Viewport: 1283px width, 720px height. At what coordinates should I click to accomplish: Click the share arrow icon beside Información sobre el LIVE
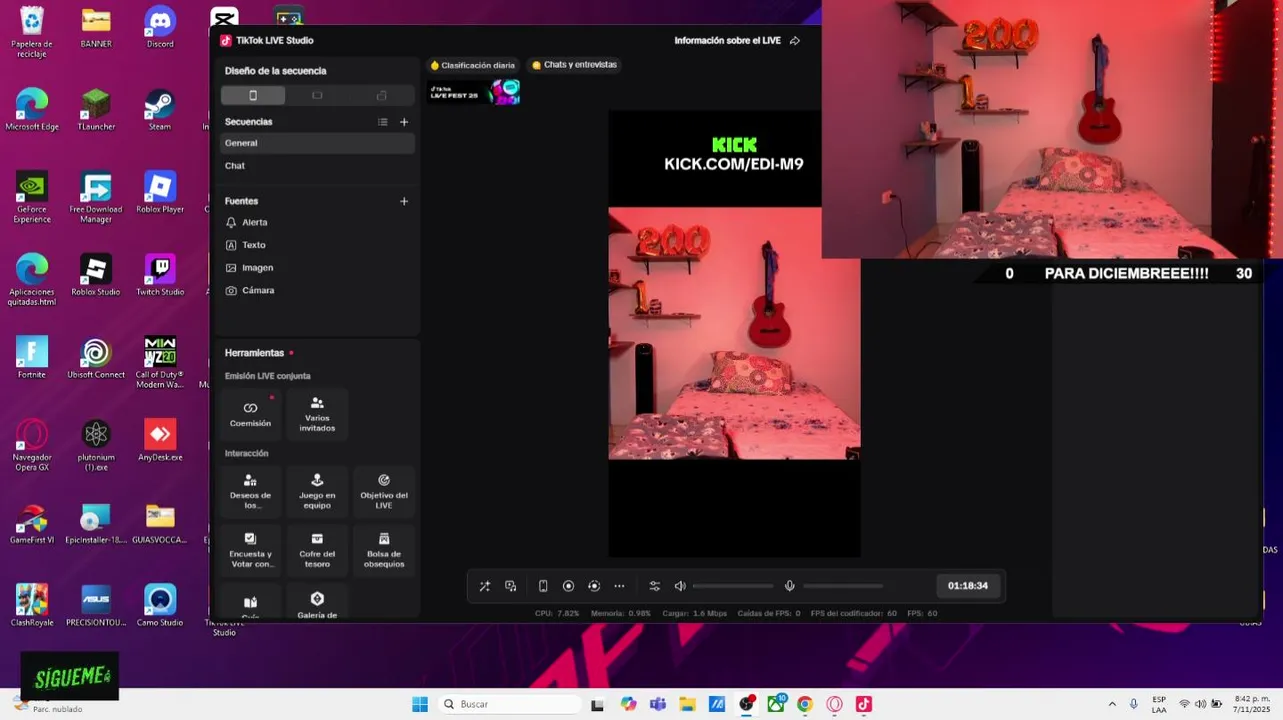(x=795, y=41)
